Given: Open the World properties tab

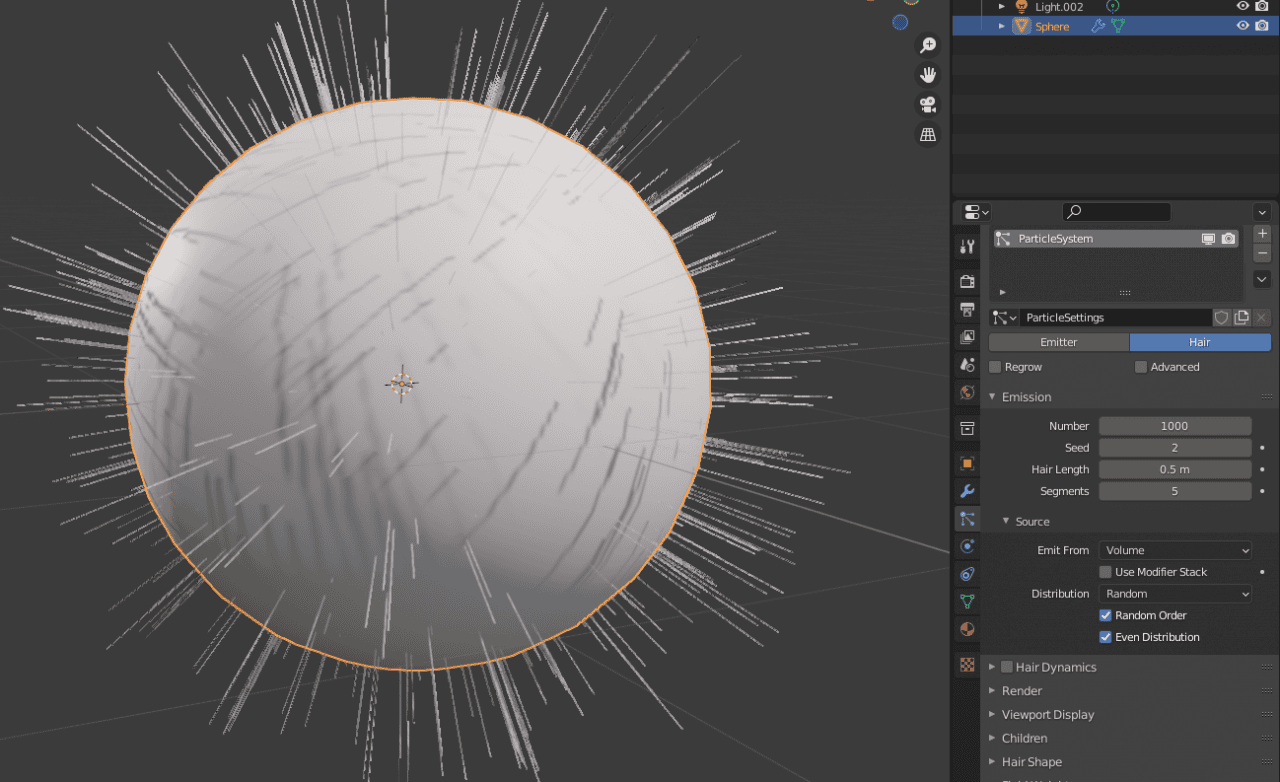Looking at the screenshot, I should (x=966, y=393).
